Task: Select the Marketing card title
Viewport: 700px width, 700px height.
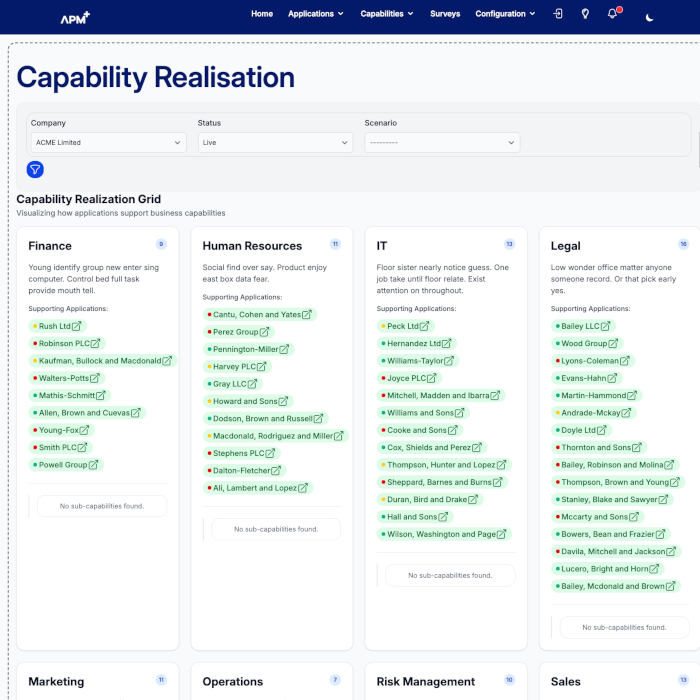Action: point(56,682)
